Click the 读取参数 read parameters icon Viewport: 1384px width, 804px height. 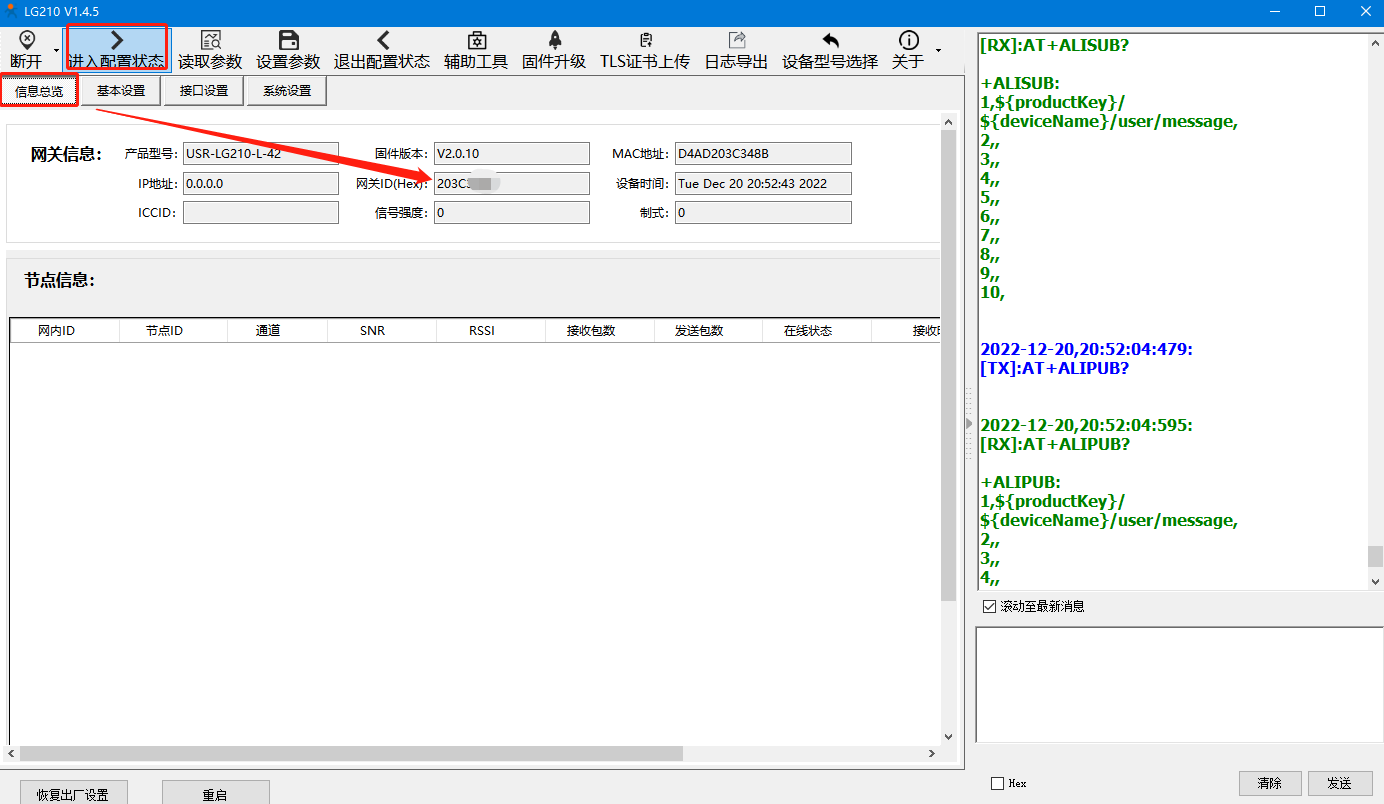click(210, 40)
